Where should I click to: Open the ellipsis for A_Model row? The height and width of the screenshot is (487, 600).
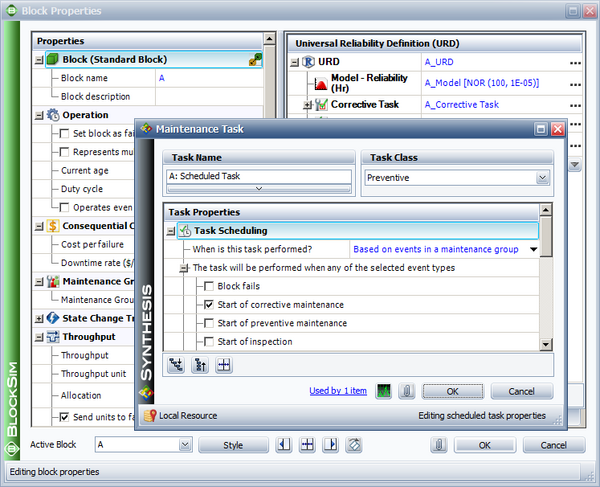tap(575, 85)
